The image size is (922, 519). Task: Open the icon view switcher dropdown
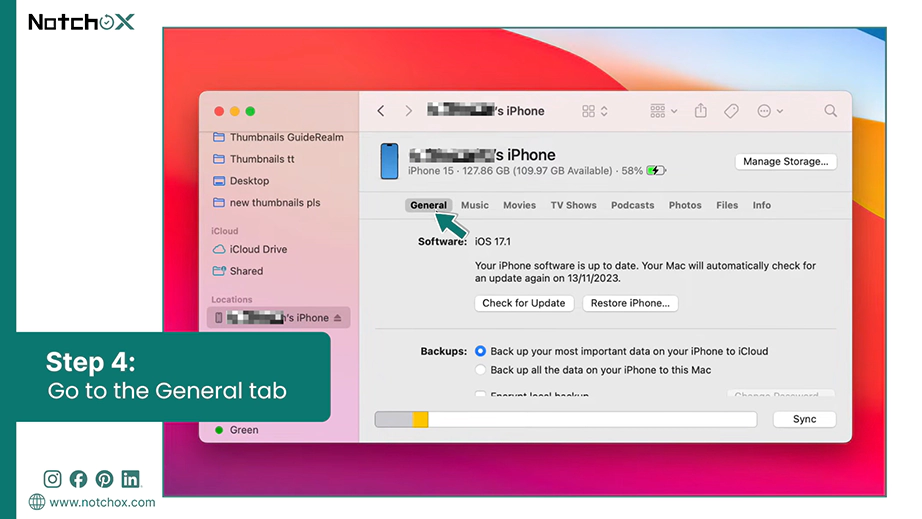[594, 111]
